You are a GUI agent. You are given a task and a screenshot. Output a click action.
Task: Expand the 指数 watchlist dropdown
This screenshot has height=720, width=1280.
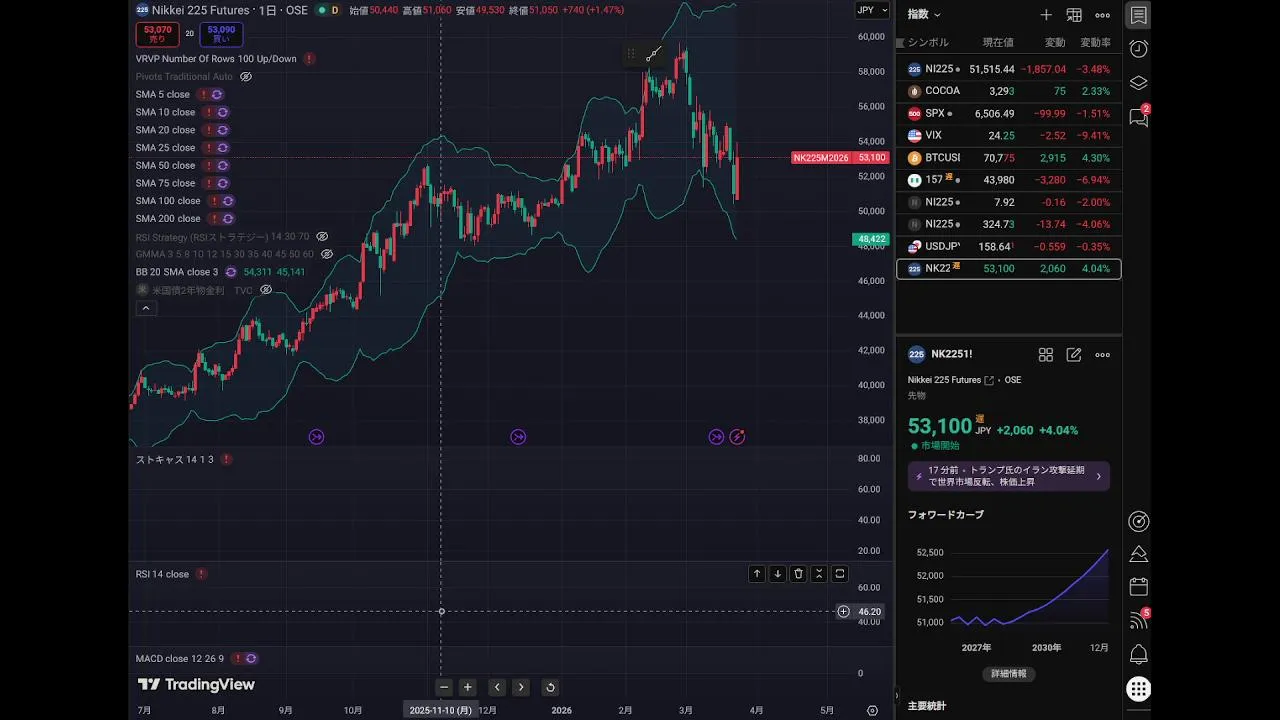point(923,15)
